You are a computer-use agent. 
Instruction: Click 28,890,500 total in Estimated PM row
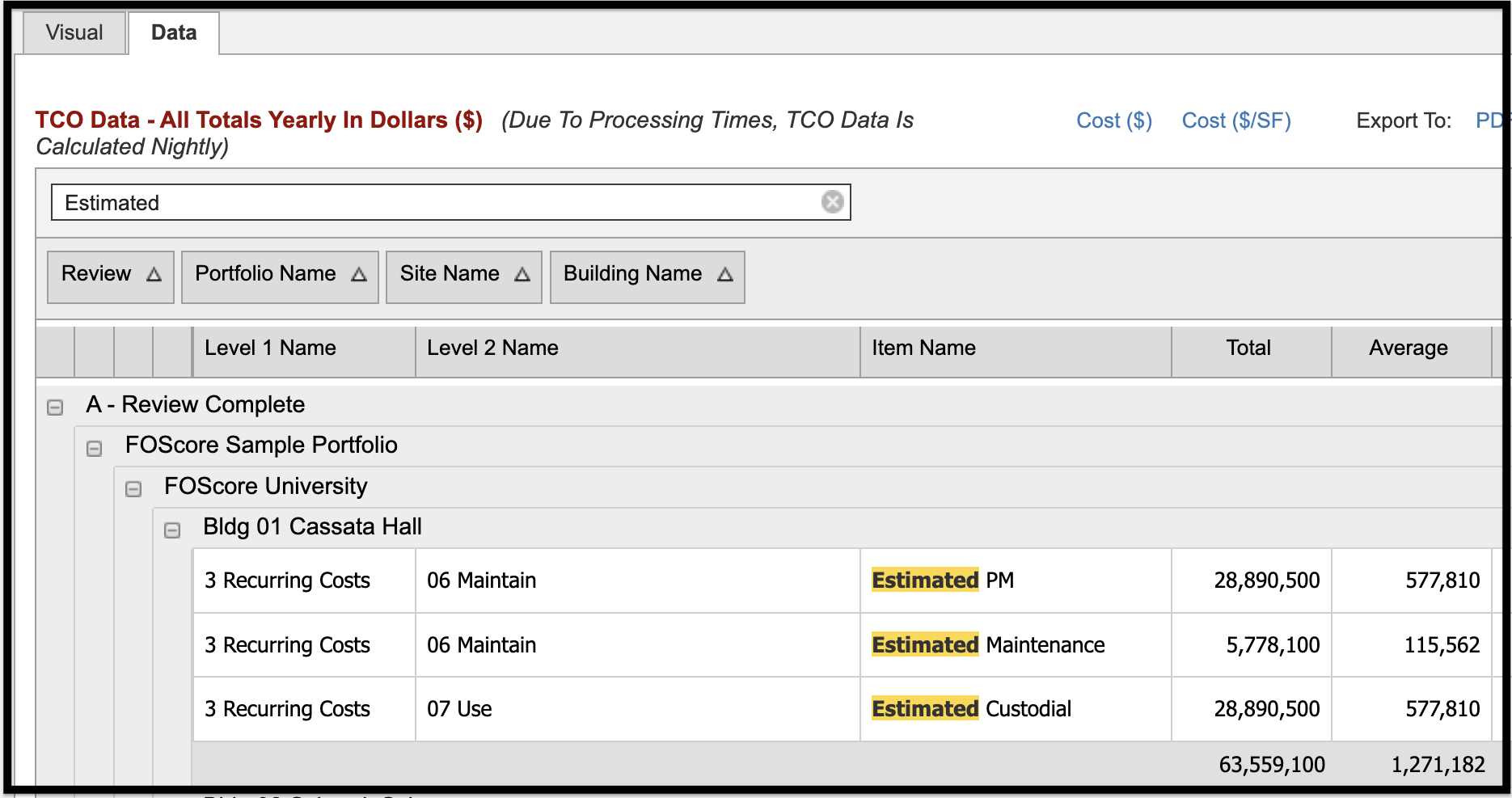[x=1266, y=581]
